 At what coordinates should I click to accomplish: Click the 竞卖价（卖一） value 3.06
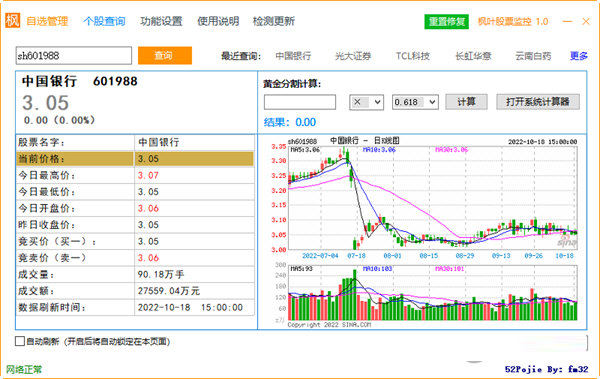click(x=148, y=258)
